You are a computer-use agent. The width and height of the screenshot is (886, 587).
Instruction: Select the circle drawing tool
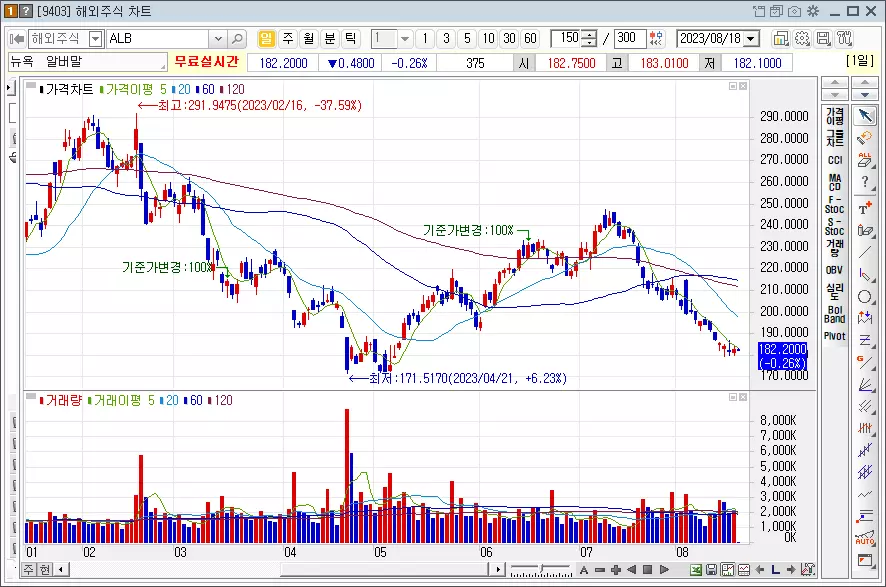[865, 296]
